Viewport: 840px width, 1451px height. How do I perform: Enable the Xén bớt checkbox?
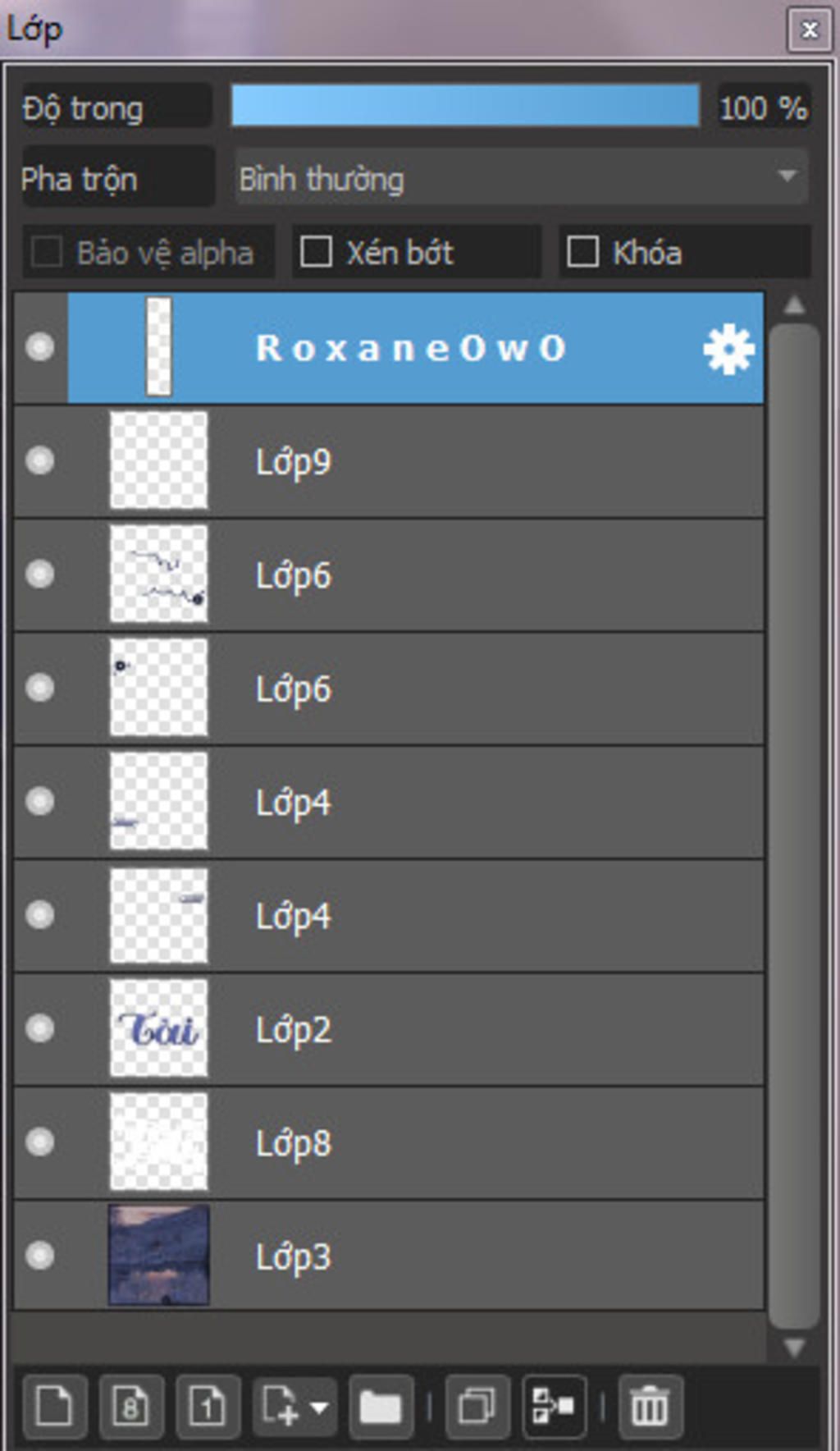[x=316, y=252]
